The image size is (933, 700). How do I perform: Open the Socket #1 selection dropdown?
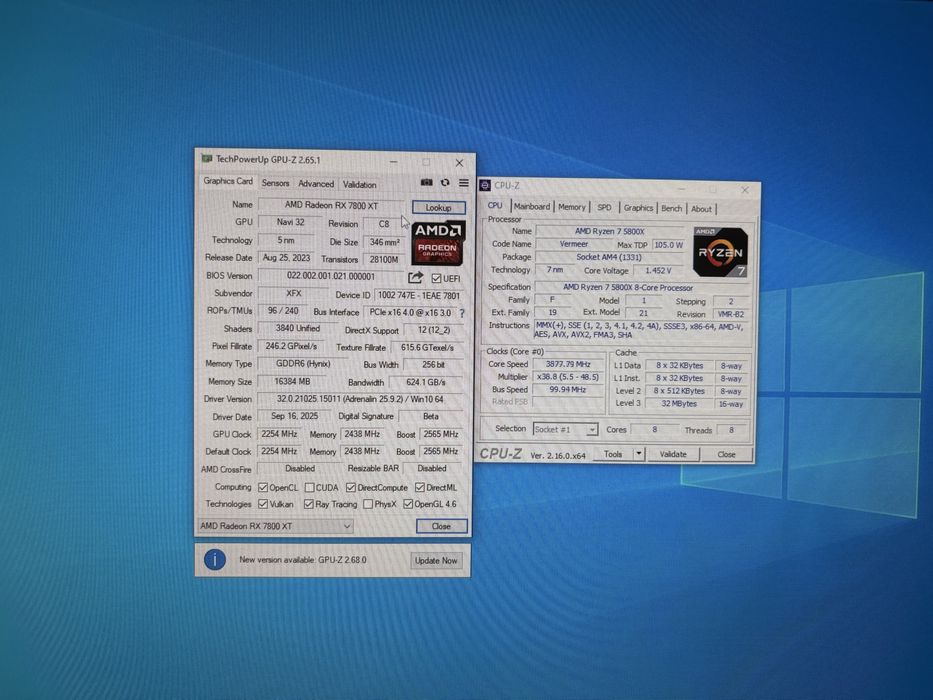pyautogui.click(x=565, y=429)
